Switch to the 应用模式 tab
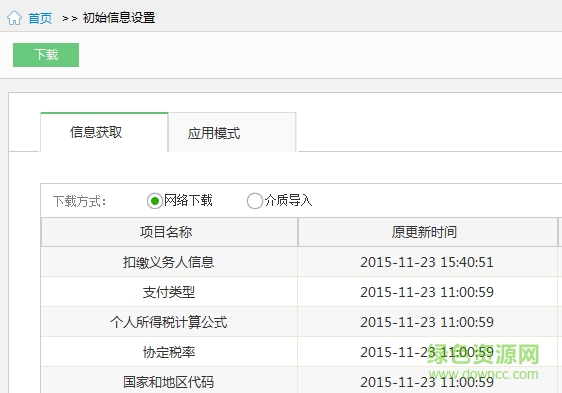This screenshot has height=393, width=562. pyautogui.click(x=232, y=133)
